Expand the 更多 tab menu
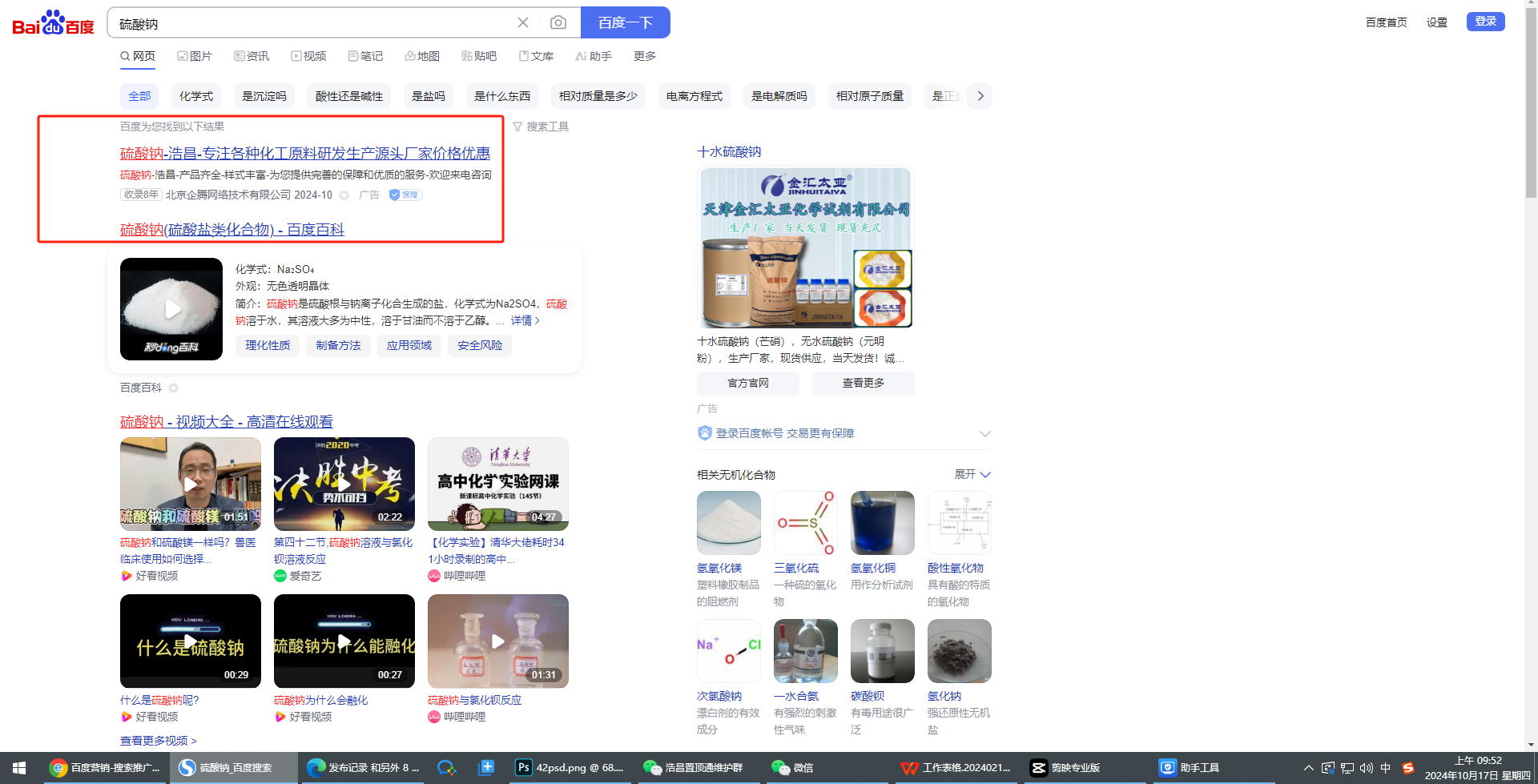Viewport: 1538px width, 784px height. [x=645, y=56]
